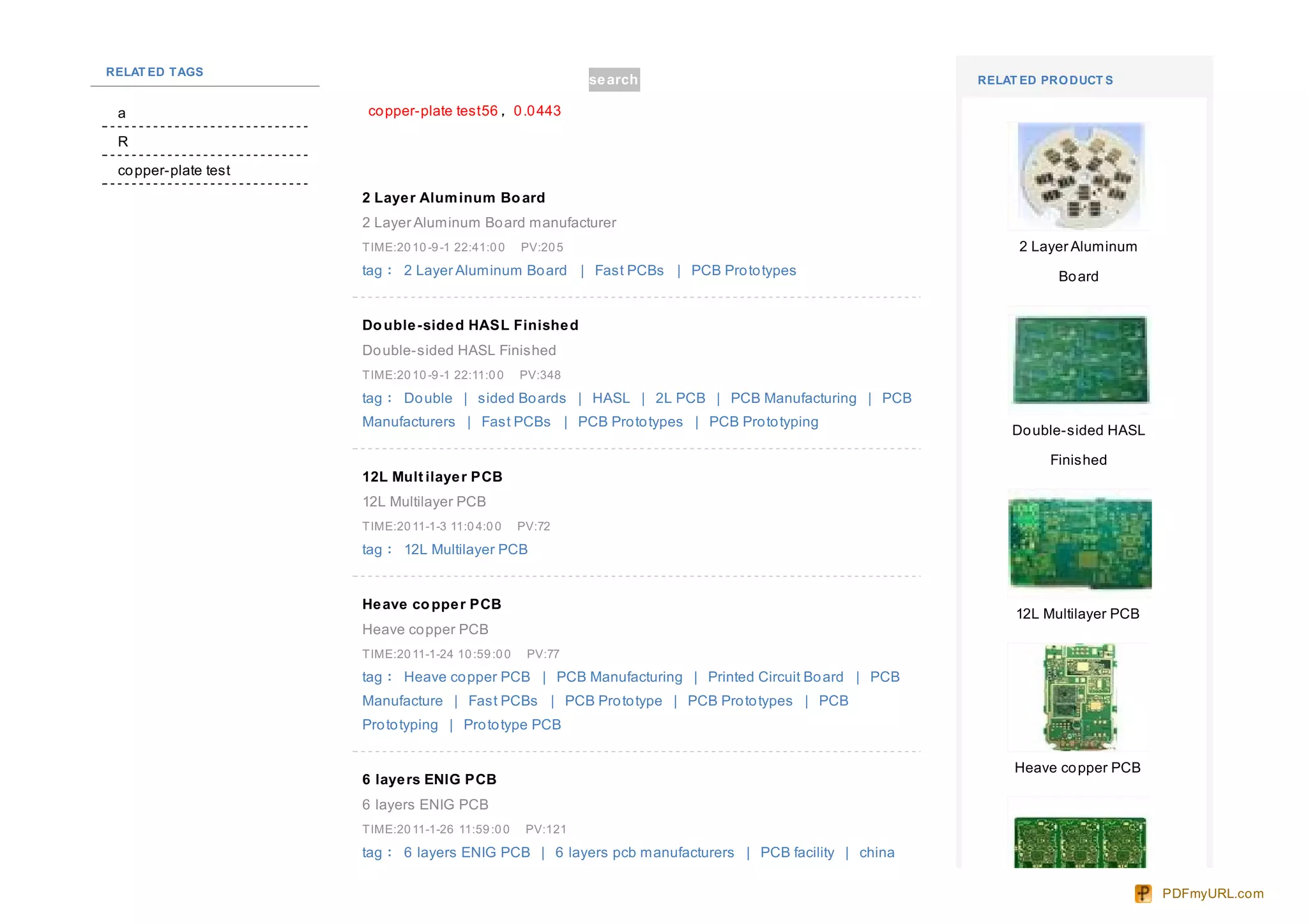Open the PDFmyURL logo icon
The image size is (1308, 924).
click(x=1143, y=893)
